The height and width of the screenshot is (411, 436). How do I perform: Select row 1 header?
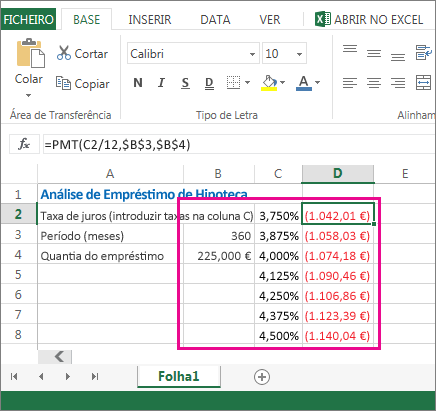[18, 194]
